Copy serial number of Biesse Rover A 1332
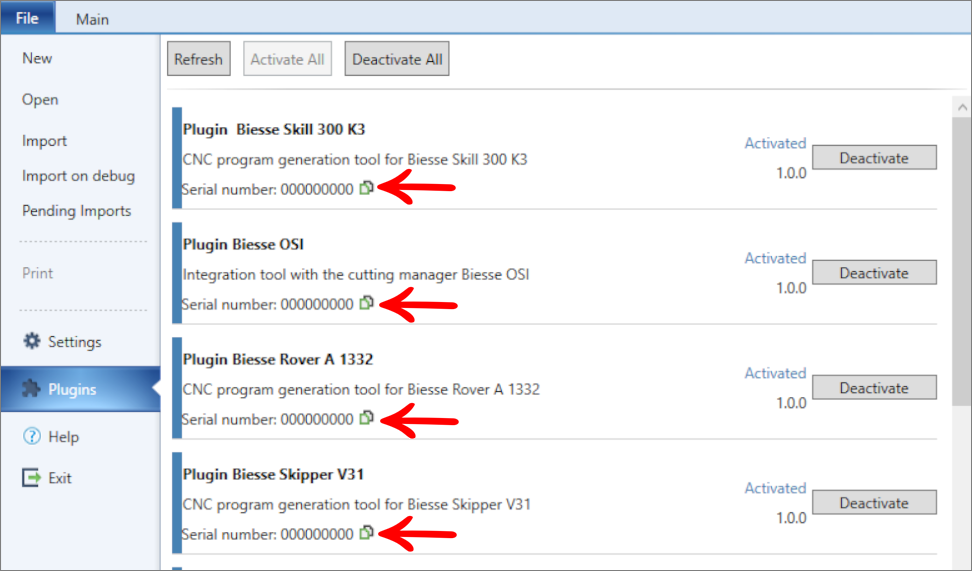The width and height of the screenshot is (979, 571). [x=367, y=418]
